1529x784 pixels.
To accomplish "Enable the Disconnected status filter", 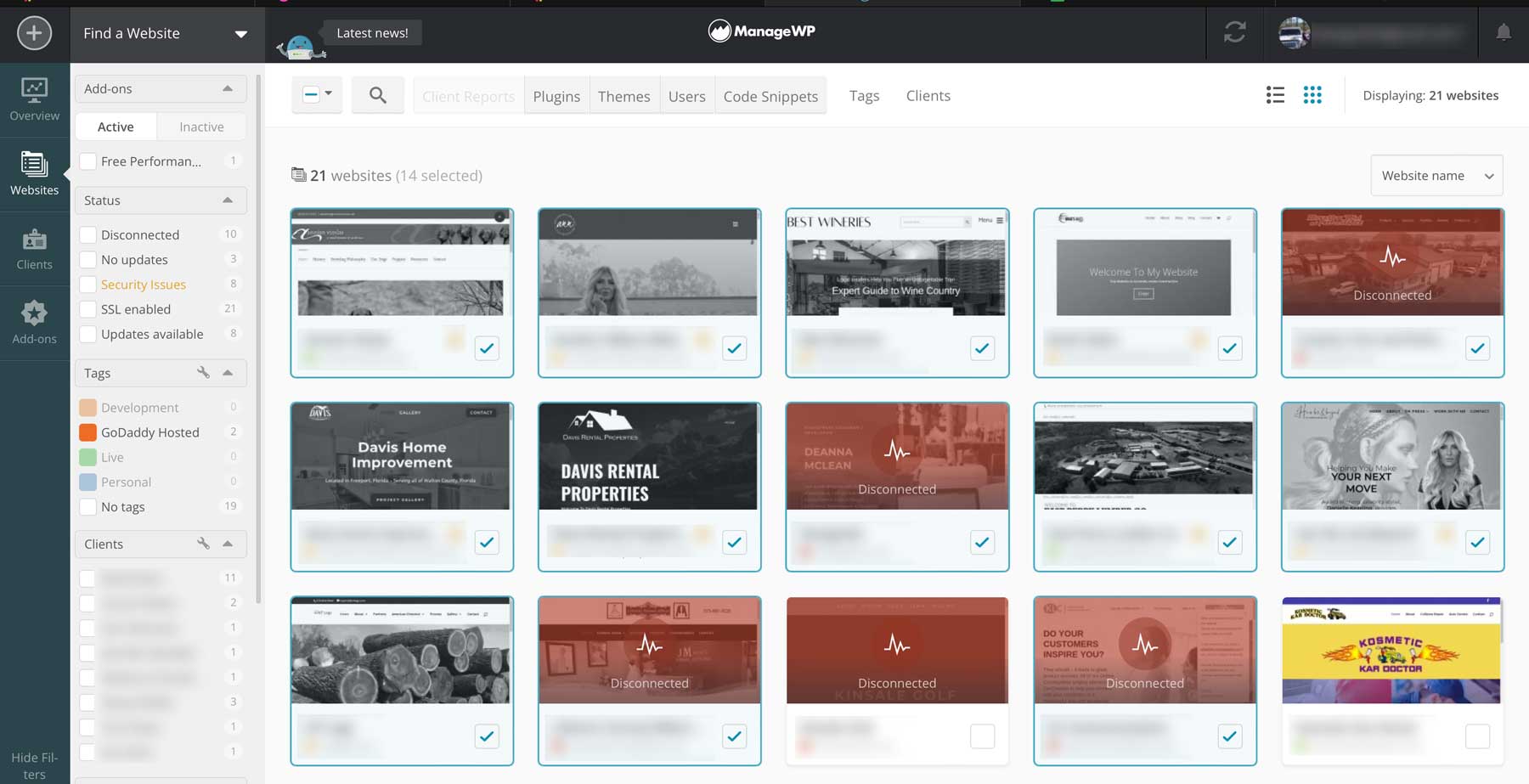I will [87, 234].
